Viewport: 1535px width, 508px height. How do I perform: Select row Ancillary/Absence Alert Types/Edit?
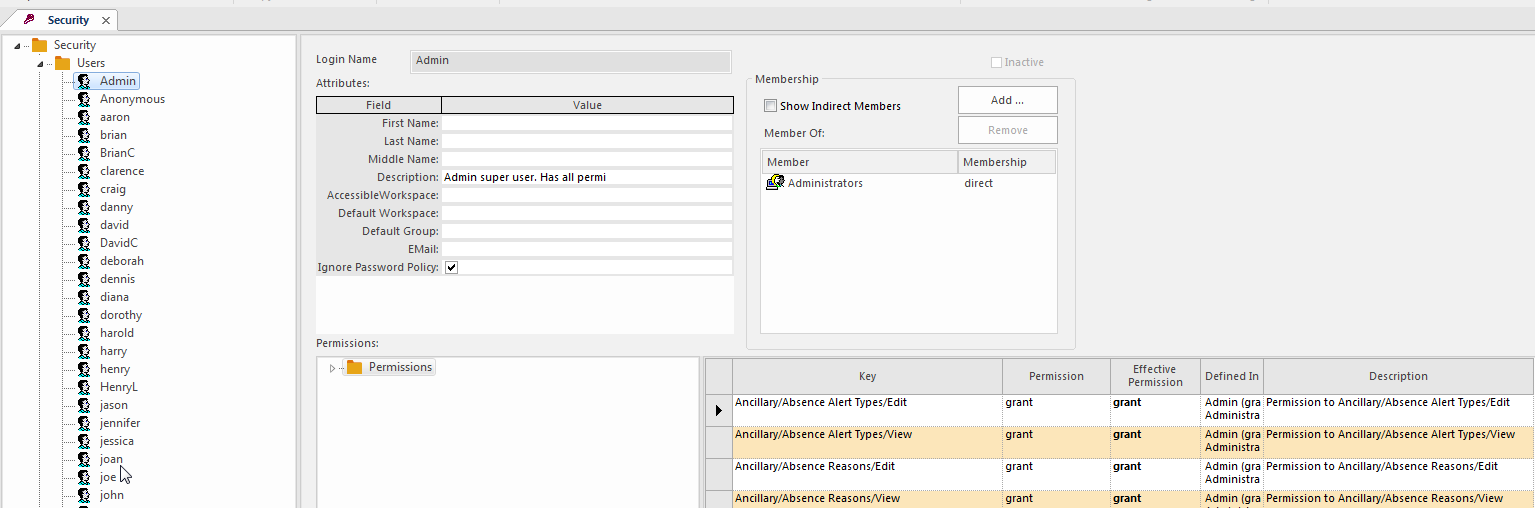(1120, 410)
